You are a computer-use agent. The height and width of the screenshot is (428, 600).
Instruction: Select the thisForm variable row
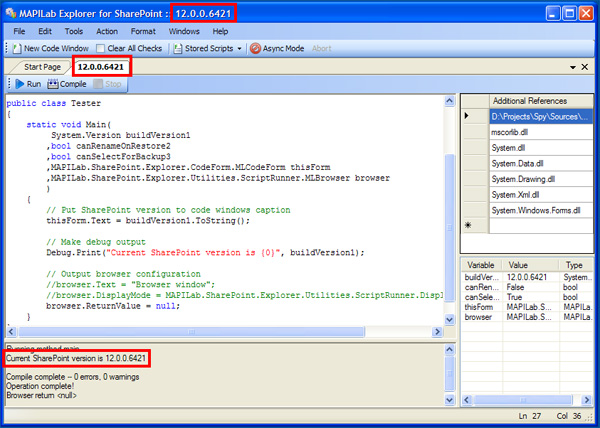point(528,307)
